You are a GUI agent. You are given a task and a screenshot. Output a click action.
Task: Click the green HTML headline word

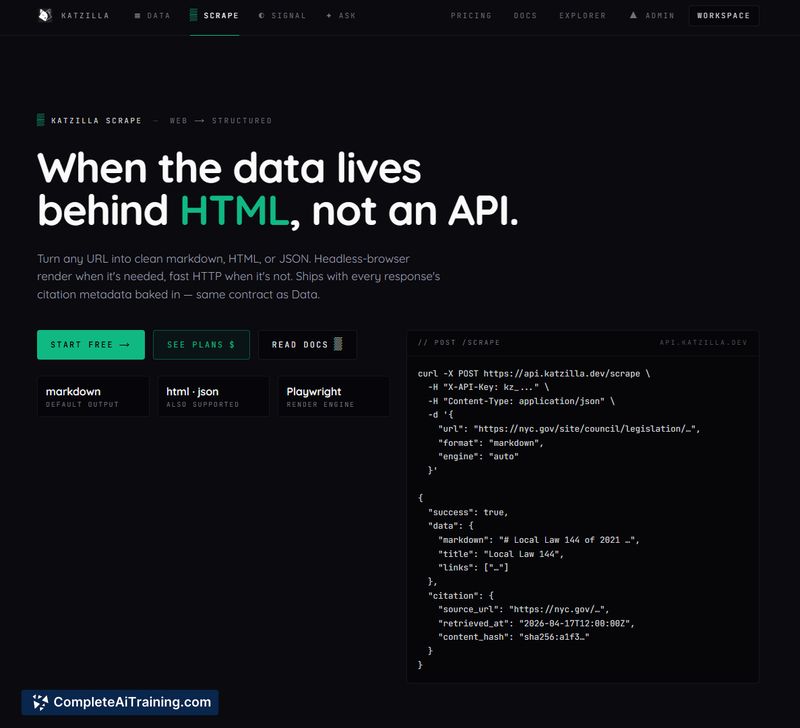click(x=234, y=211)
